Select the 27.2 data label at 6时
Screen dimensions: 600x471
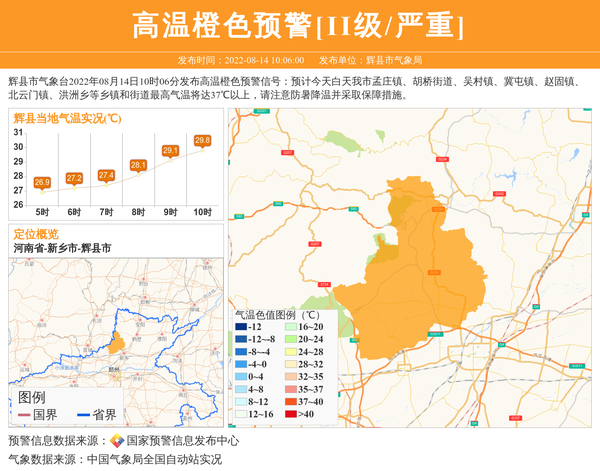click(74, 178)
